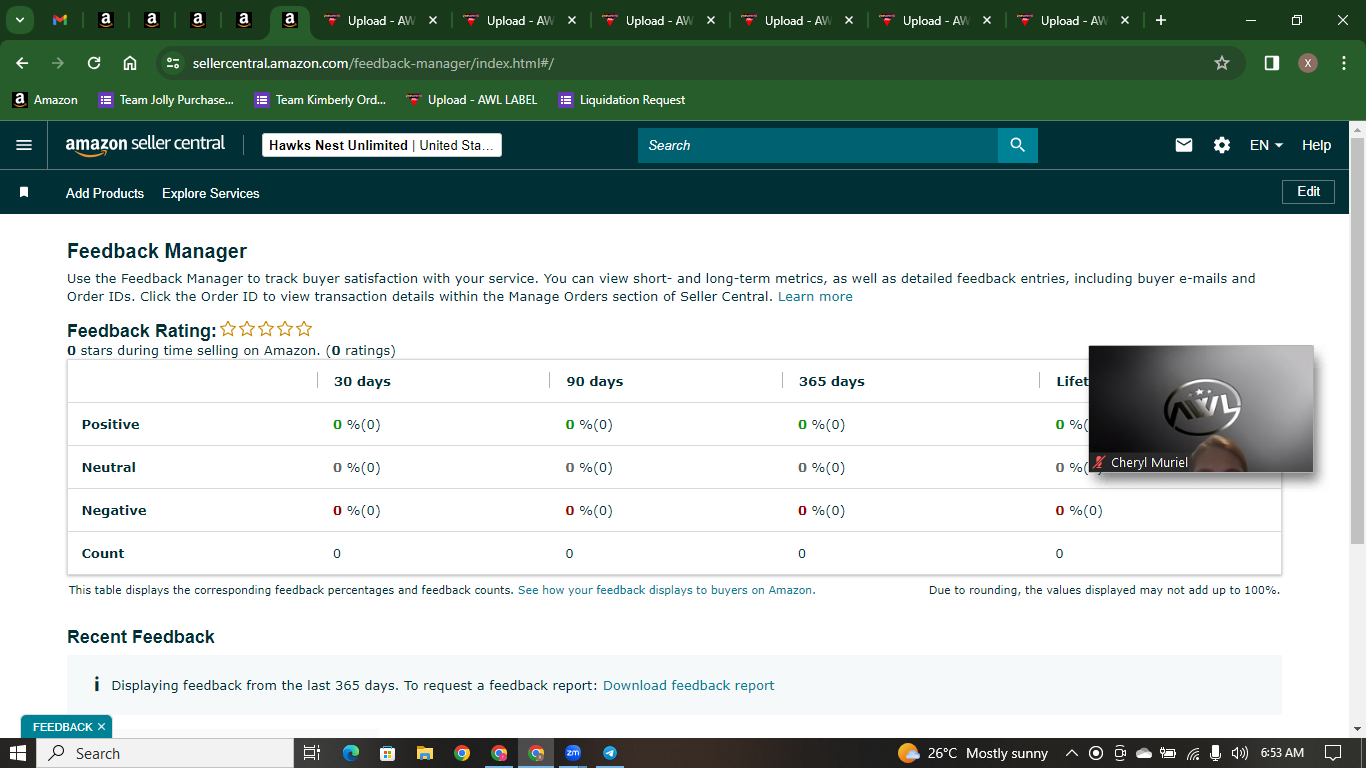Show hidden system tray icons
1366x768 pixels.
coord(1071,753)
